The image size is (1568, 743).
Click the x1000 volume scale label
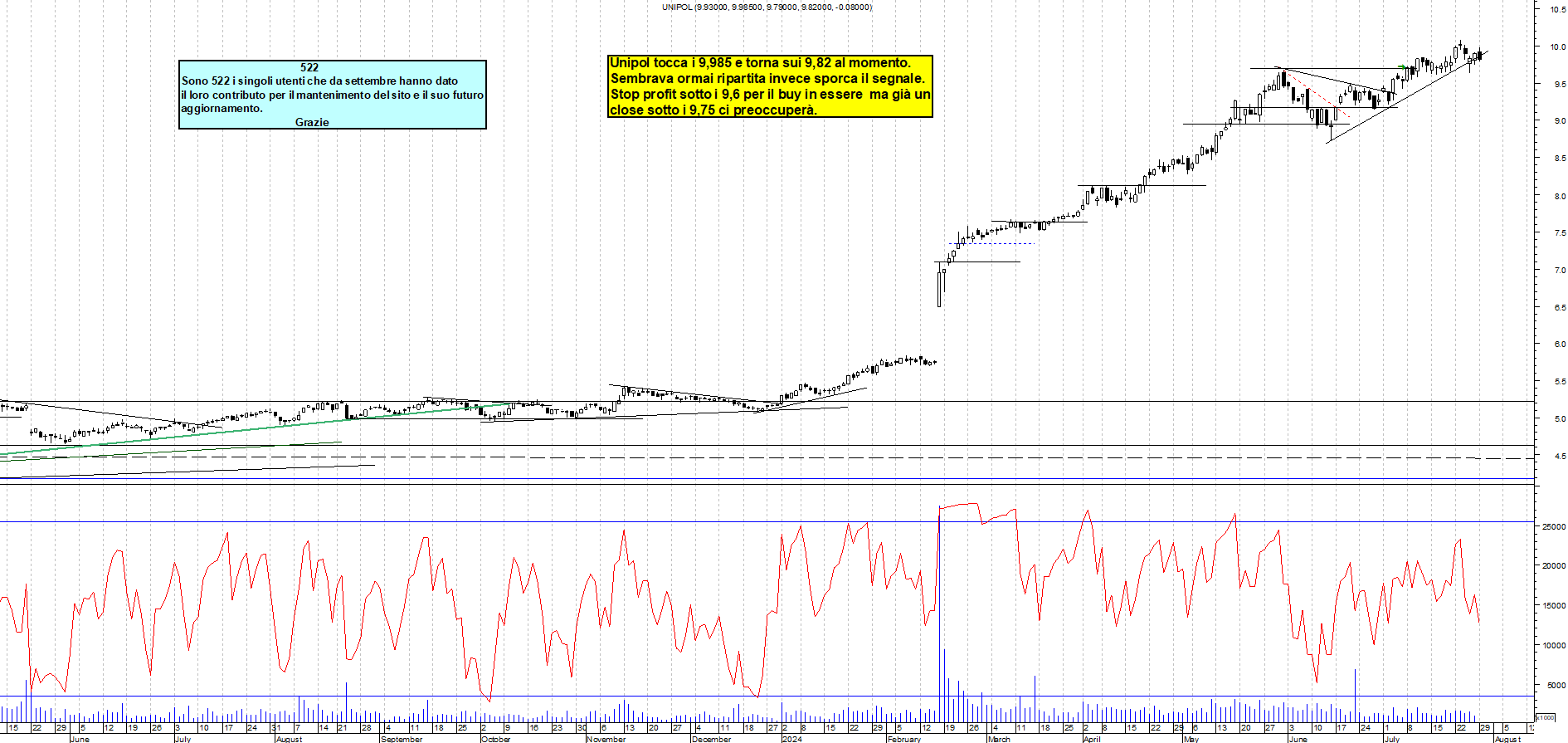point(1546,717)
